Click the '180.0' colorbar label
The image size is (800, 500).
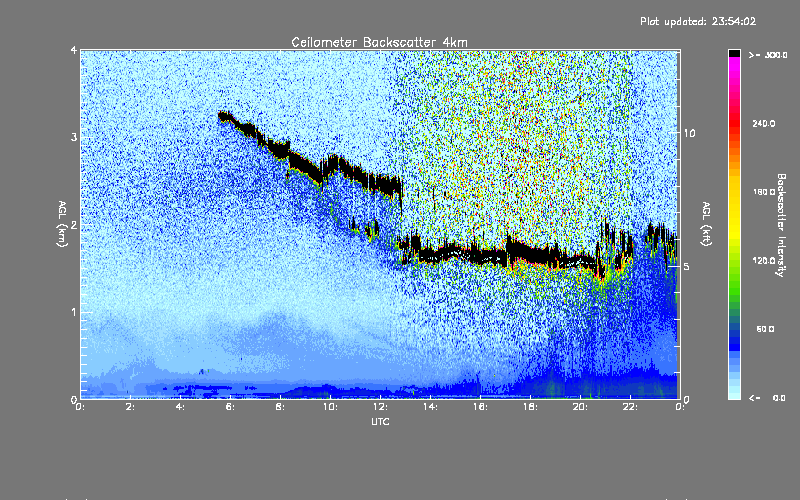pos(764,192)
